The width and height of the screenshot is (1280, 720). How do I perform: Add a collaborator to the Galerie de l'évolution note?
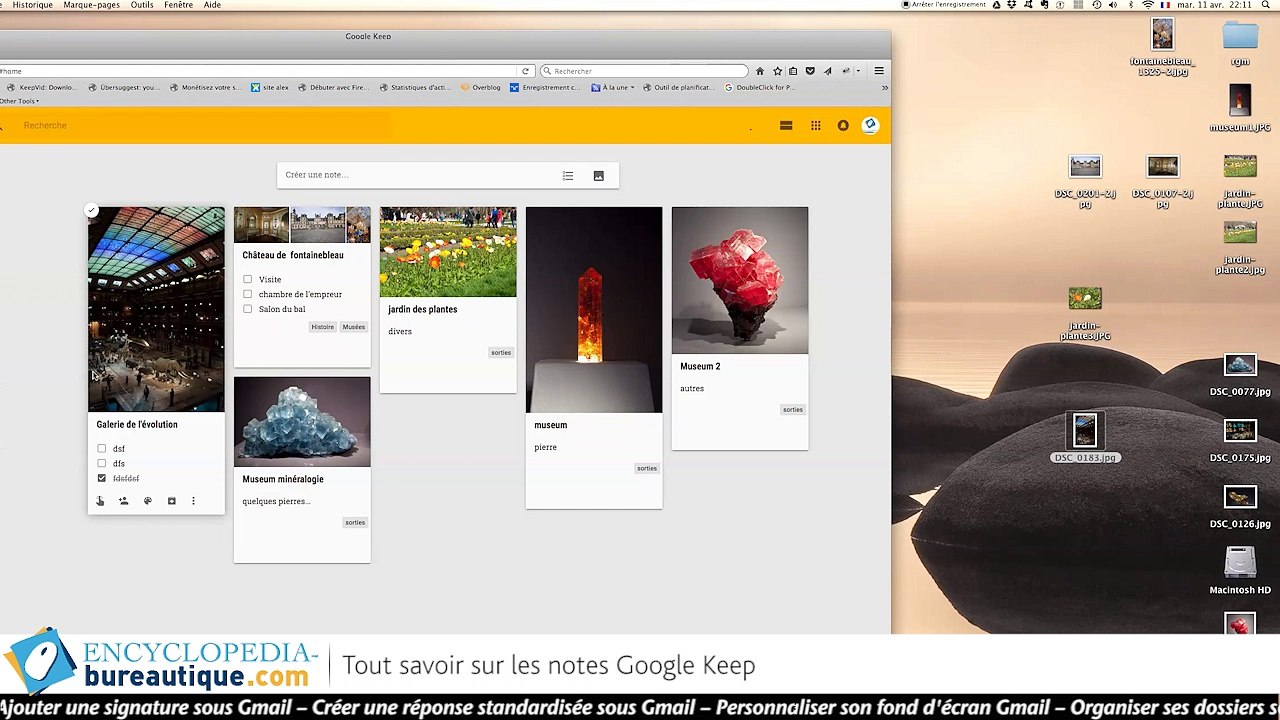(124, 501)
